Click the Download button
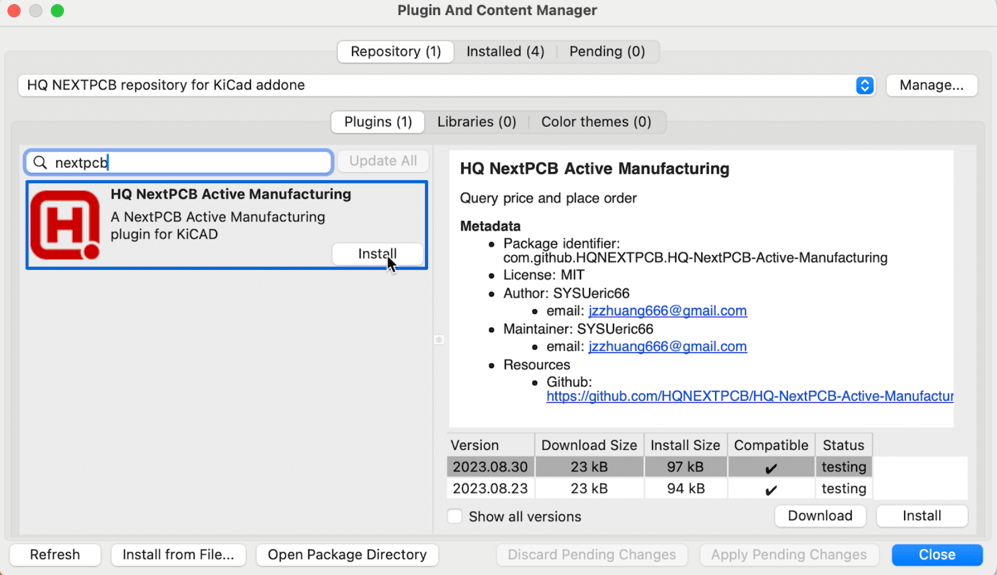Viewport: 997px width, 575px height. [x=820, y=516]
